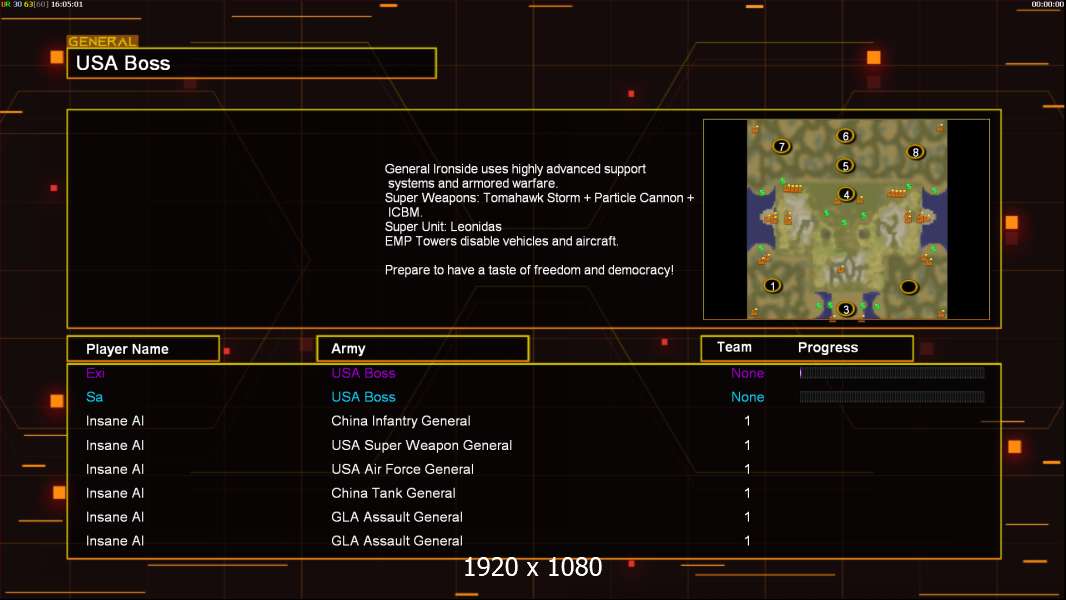Select start position 7 on the map
This screenshot has height=600, width=1066.
[781, 146]
